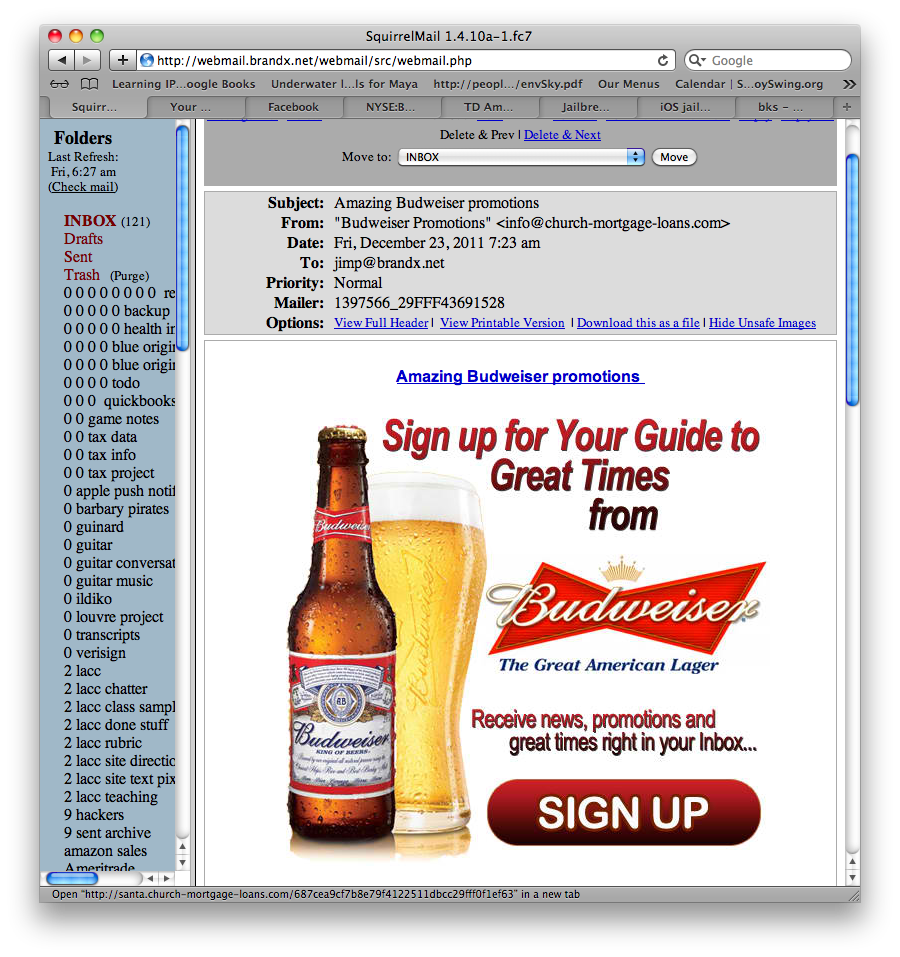Image resolution: width=900 pixels, height=957 pixels.
Task: Click the message pane vertical scrollbar thumb
Action: click(x=852, y=280)
